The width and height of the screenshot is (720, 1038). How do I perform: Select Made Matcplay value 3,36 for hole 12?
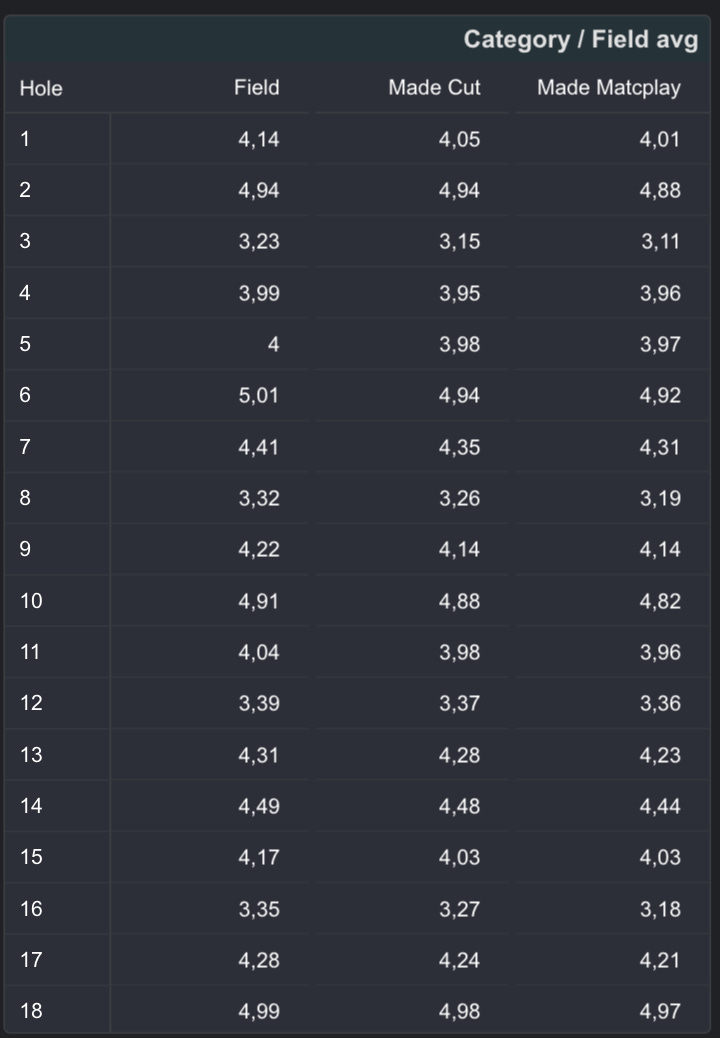660,703
